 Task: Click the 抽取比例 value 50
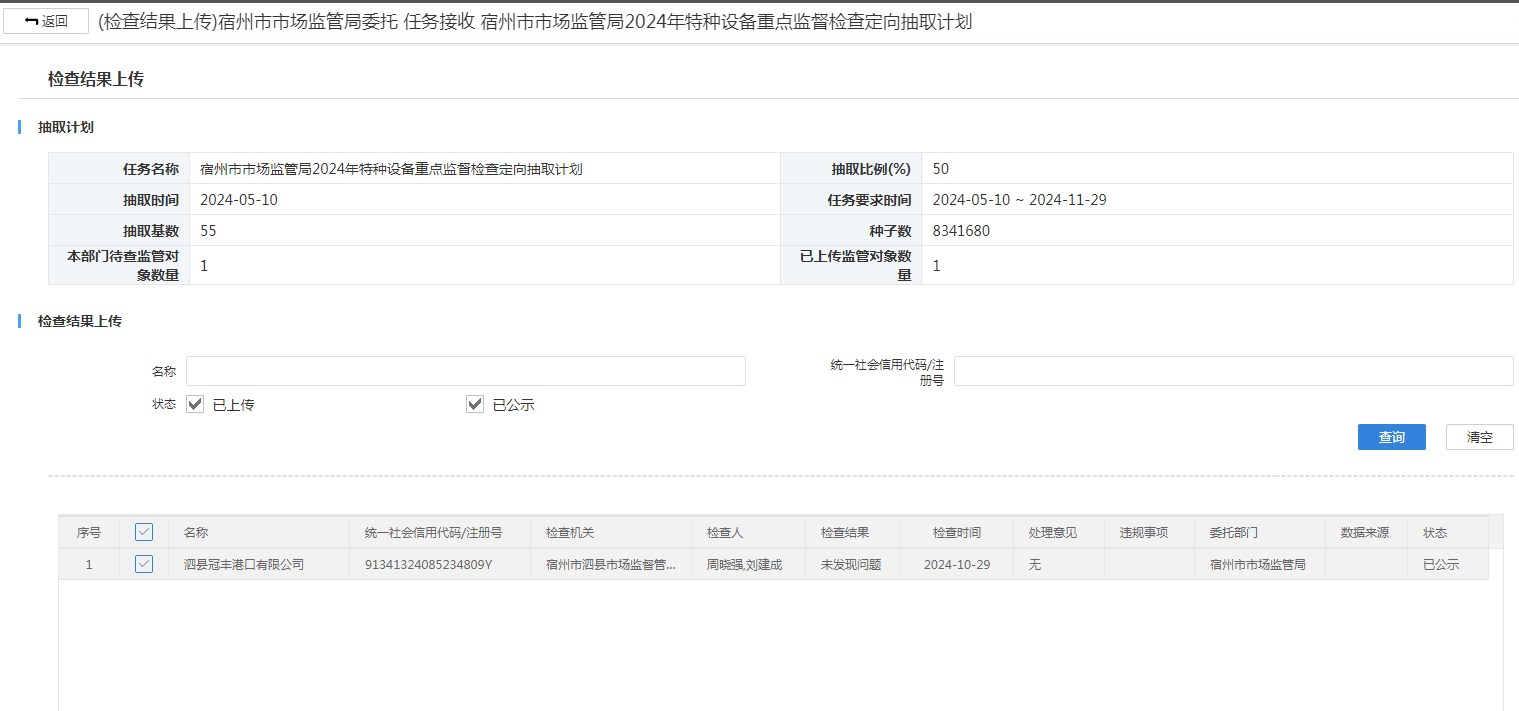coord(941,169)
